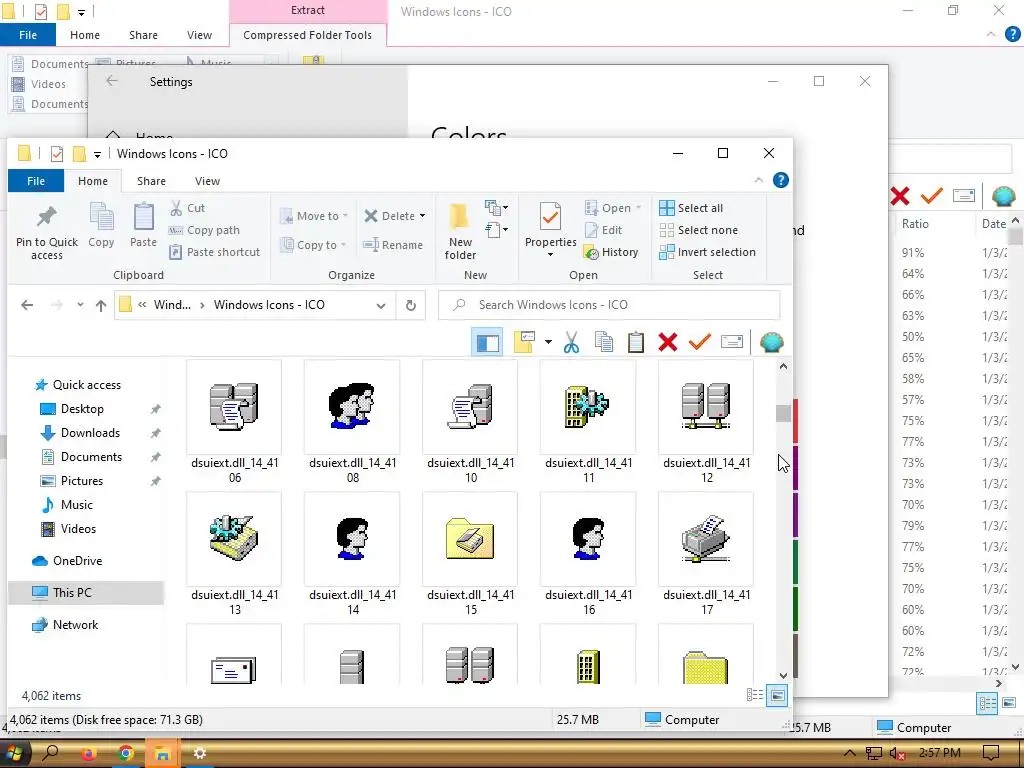Switch to the Share tab in front window
Screen dimensions: 1024x768
[x=151, y=181]
